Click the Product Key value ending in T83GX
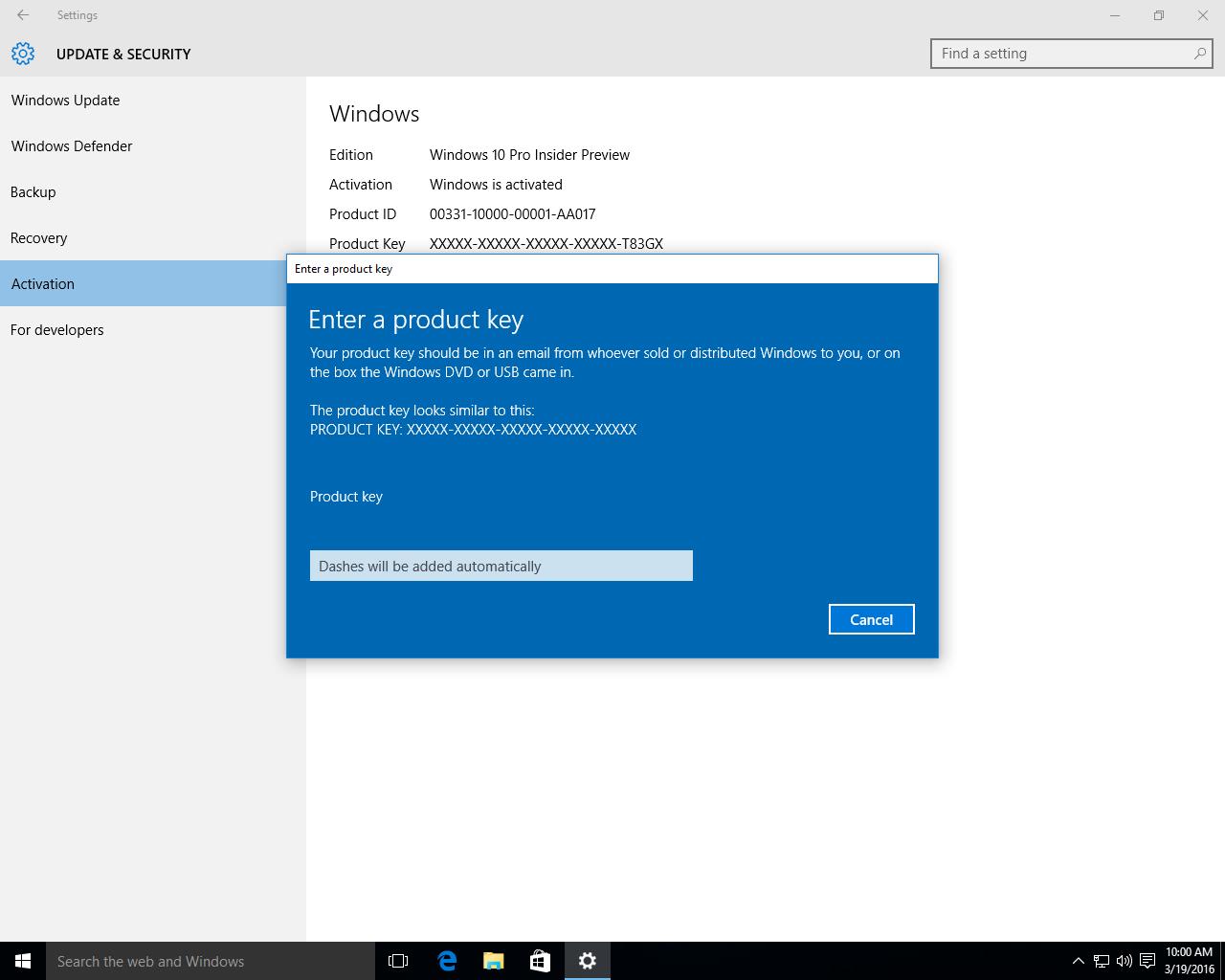1225x980 pixels. click(x=546, y=244)
